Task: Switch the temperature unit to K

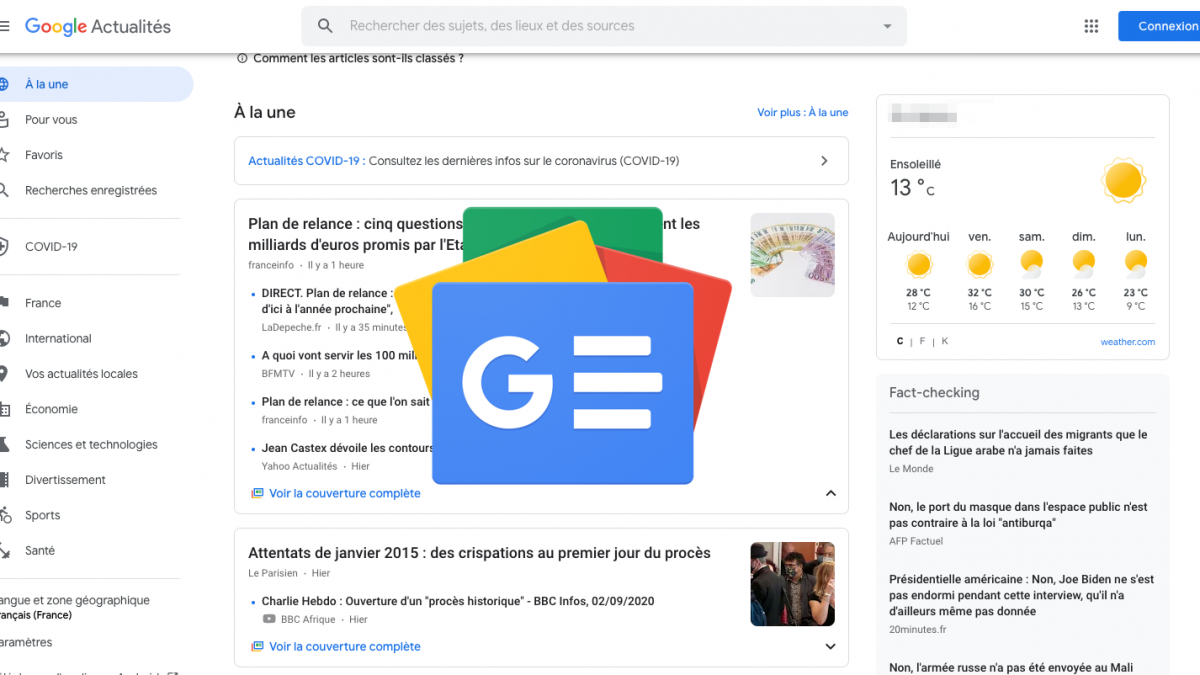Action: pos(944,341)
